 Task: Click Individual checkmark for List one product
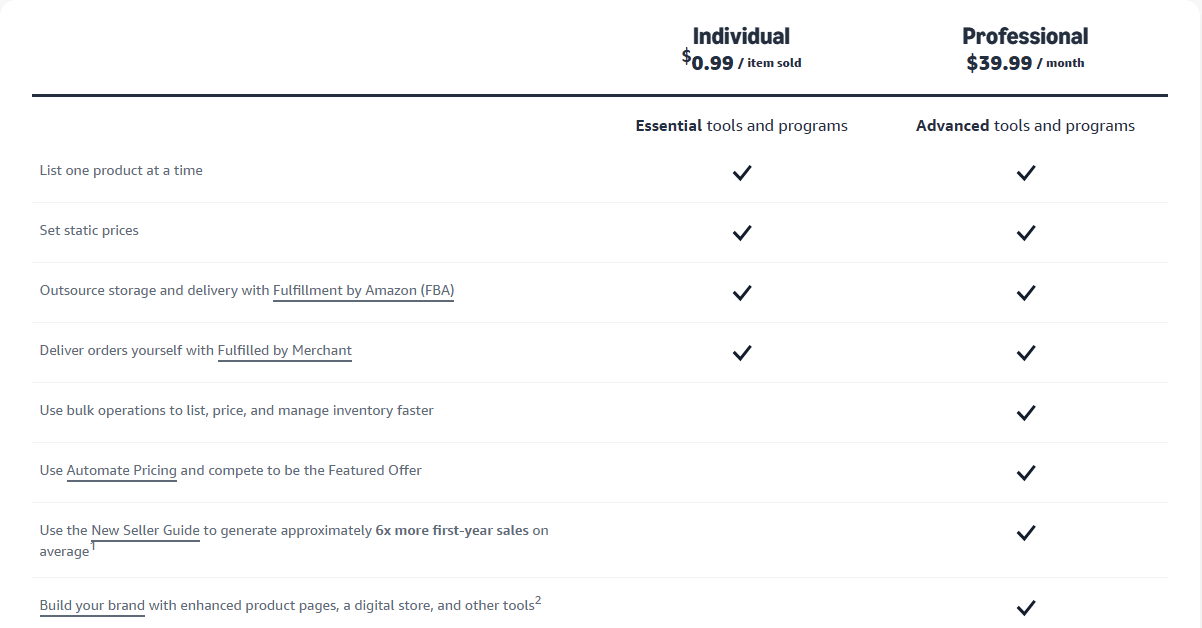tap(741, 173)
